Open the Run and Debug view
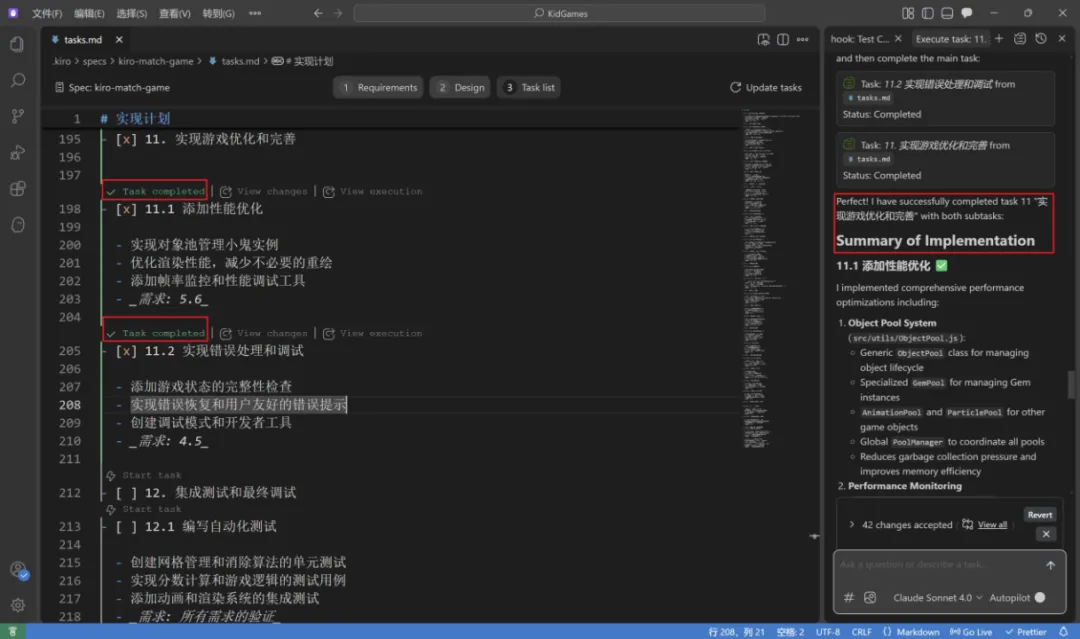Image resolution: width=1080 pixels, height=639 pixels. 17,152
